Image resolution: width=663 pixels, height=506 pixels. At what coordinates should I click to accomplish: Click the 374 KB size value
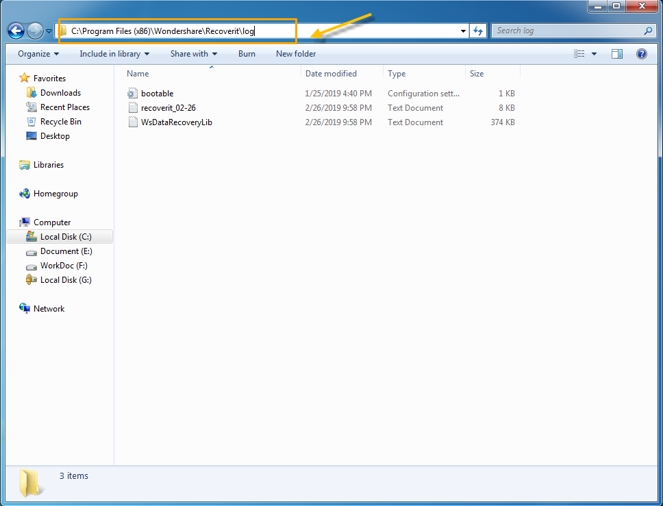pyautogui.click(x=503, y=122)
